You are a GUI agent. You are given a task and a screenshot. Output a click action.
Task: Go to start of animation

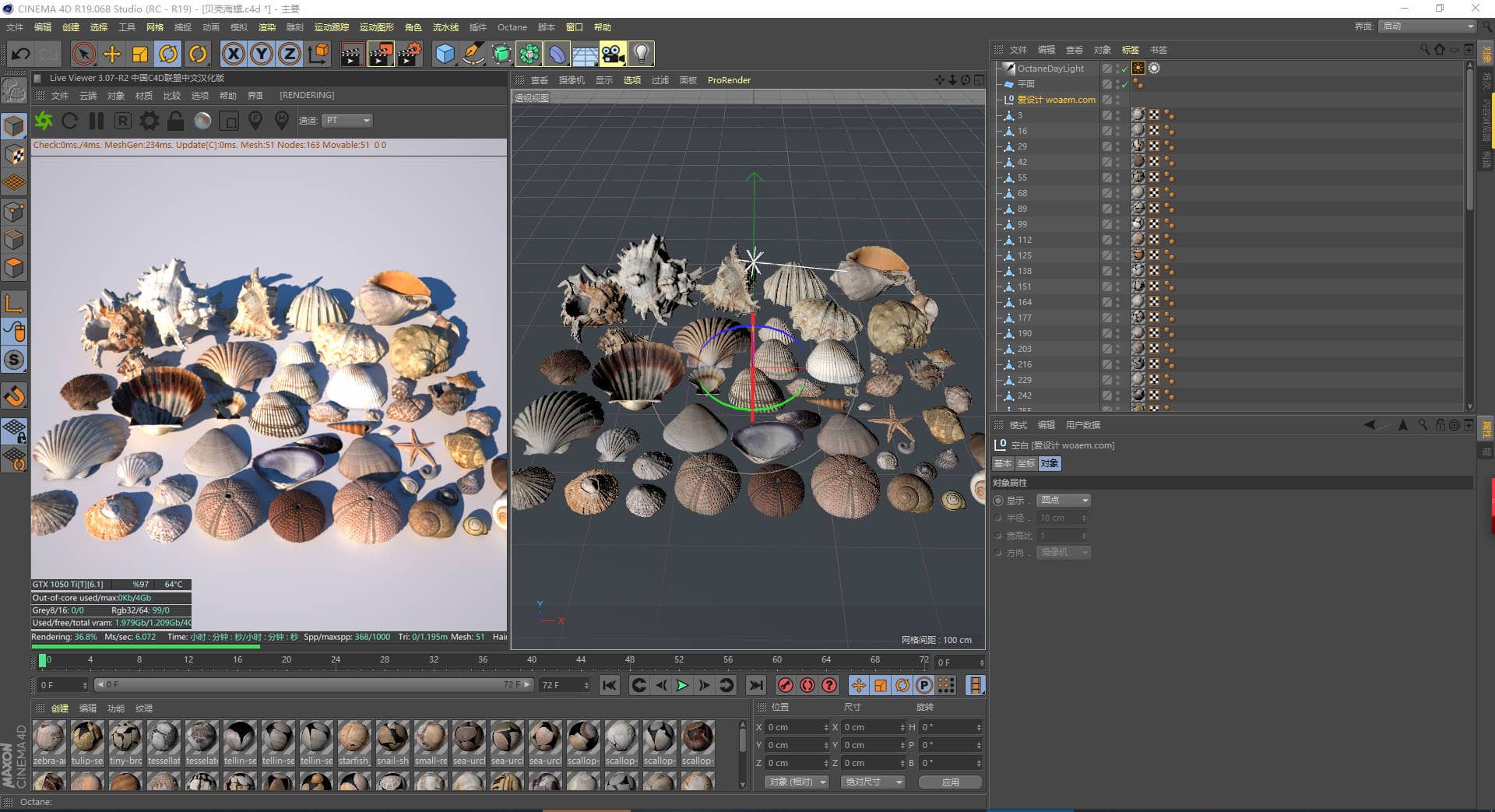(x=610, y=685)
